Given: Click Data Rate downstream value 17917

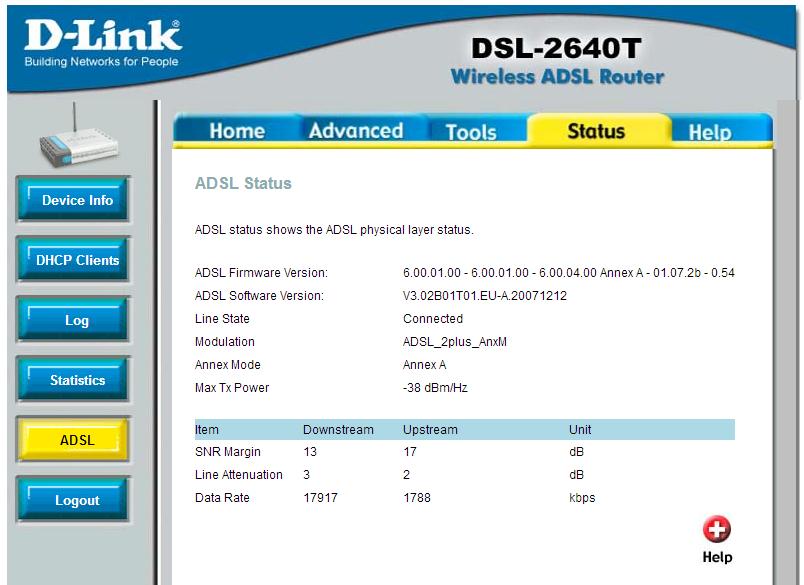Looking at the screenshot, I should coord(320,498).
